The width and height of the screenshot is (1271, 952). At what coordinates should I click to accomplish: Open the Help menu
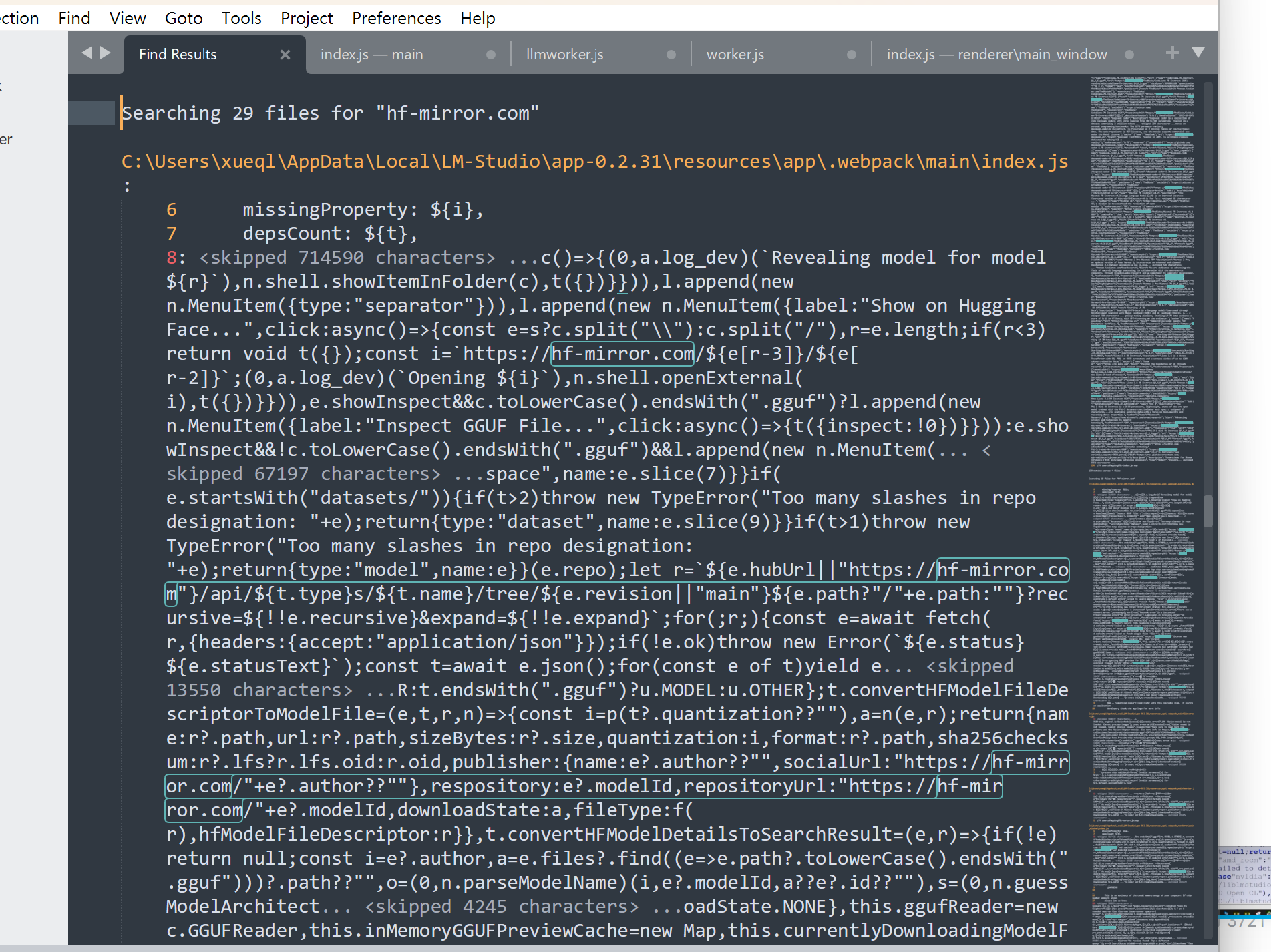[x=478, y=18]
